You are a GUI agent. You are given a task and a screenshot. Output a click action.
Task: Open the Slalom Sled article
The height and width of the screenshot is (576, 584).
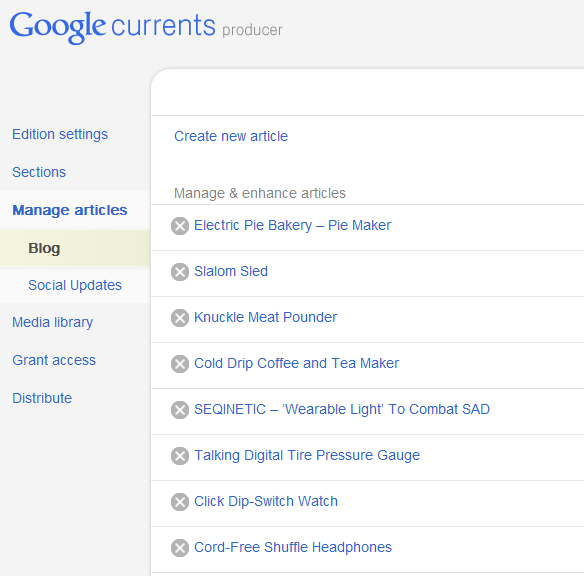tap(231, 271)
